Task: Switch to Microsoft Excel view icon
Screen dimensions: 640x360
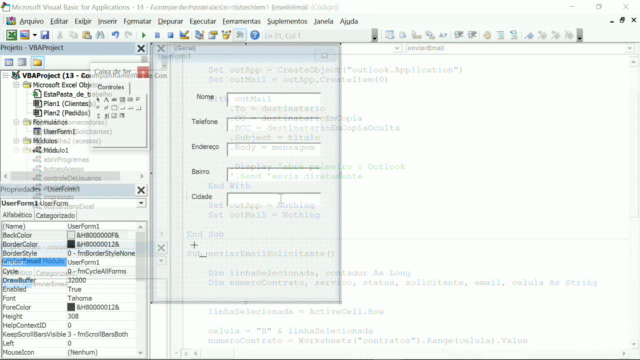Action: pos(11,35)
